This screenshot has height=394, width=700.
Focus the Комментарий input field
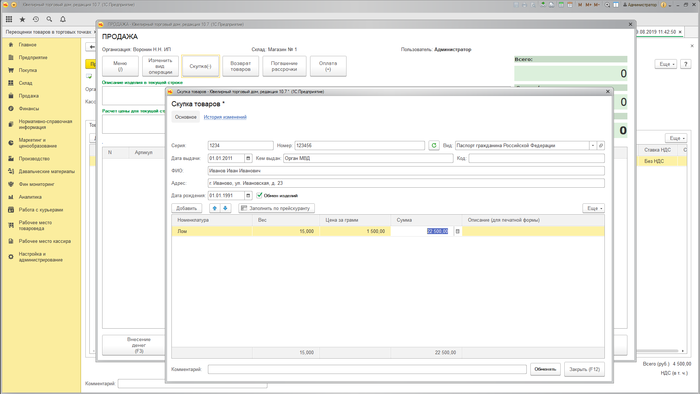(367, 369)
